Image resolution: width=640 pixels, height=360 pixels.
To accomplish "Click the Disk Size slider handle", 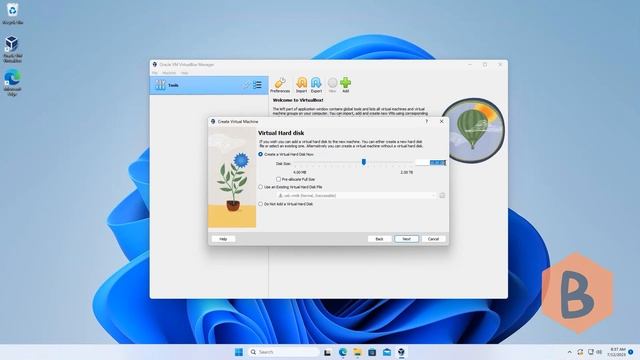I will (x=364, y=162).
